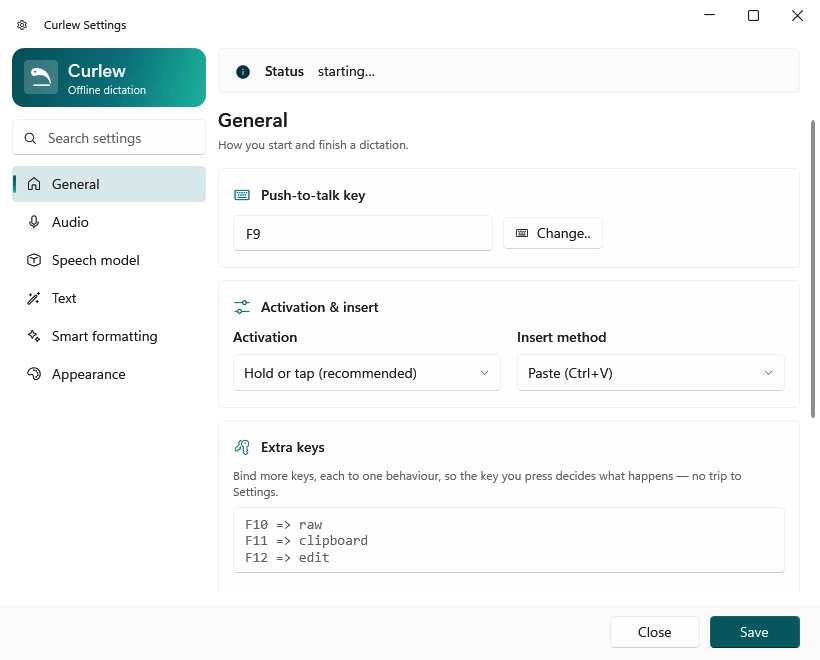
Task: Click the vertical scrollbar of settings pane
Action: [813, 269]
